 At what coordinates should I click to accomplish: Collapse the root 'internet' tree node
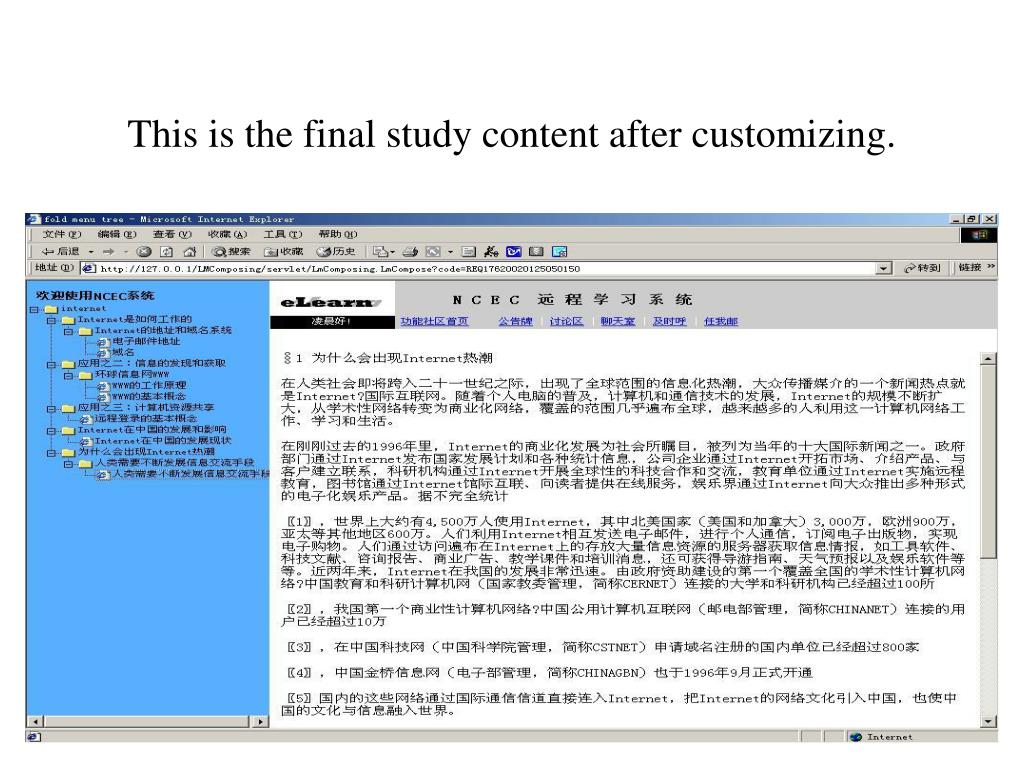34,310
